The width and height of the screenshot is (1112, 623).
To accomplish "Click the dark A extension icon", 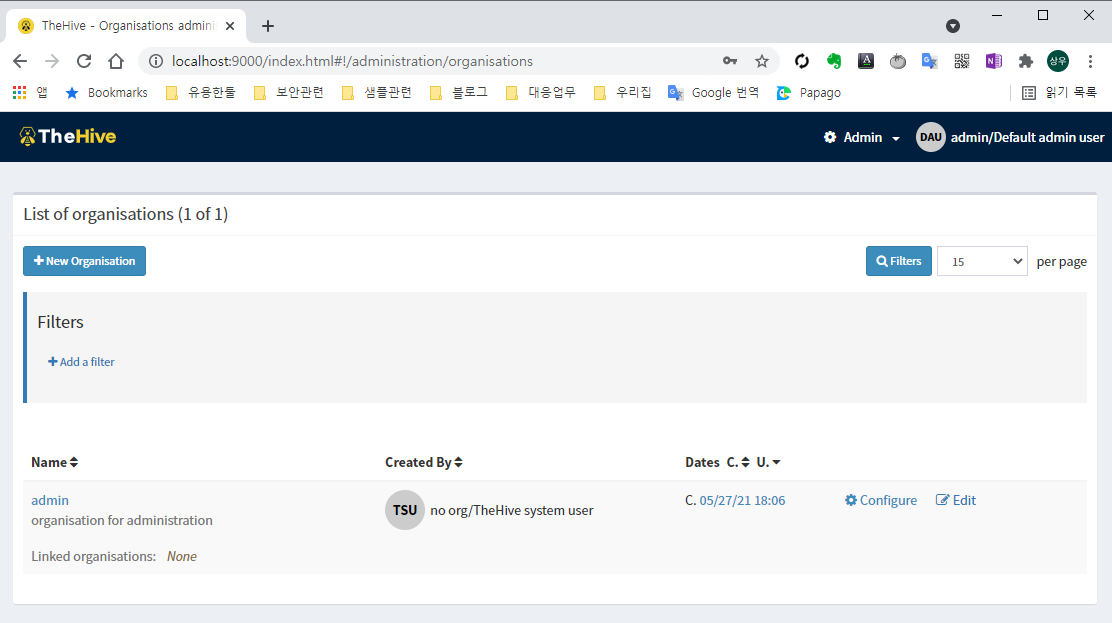I will (x=866, y=61).
